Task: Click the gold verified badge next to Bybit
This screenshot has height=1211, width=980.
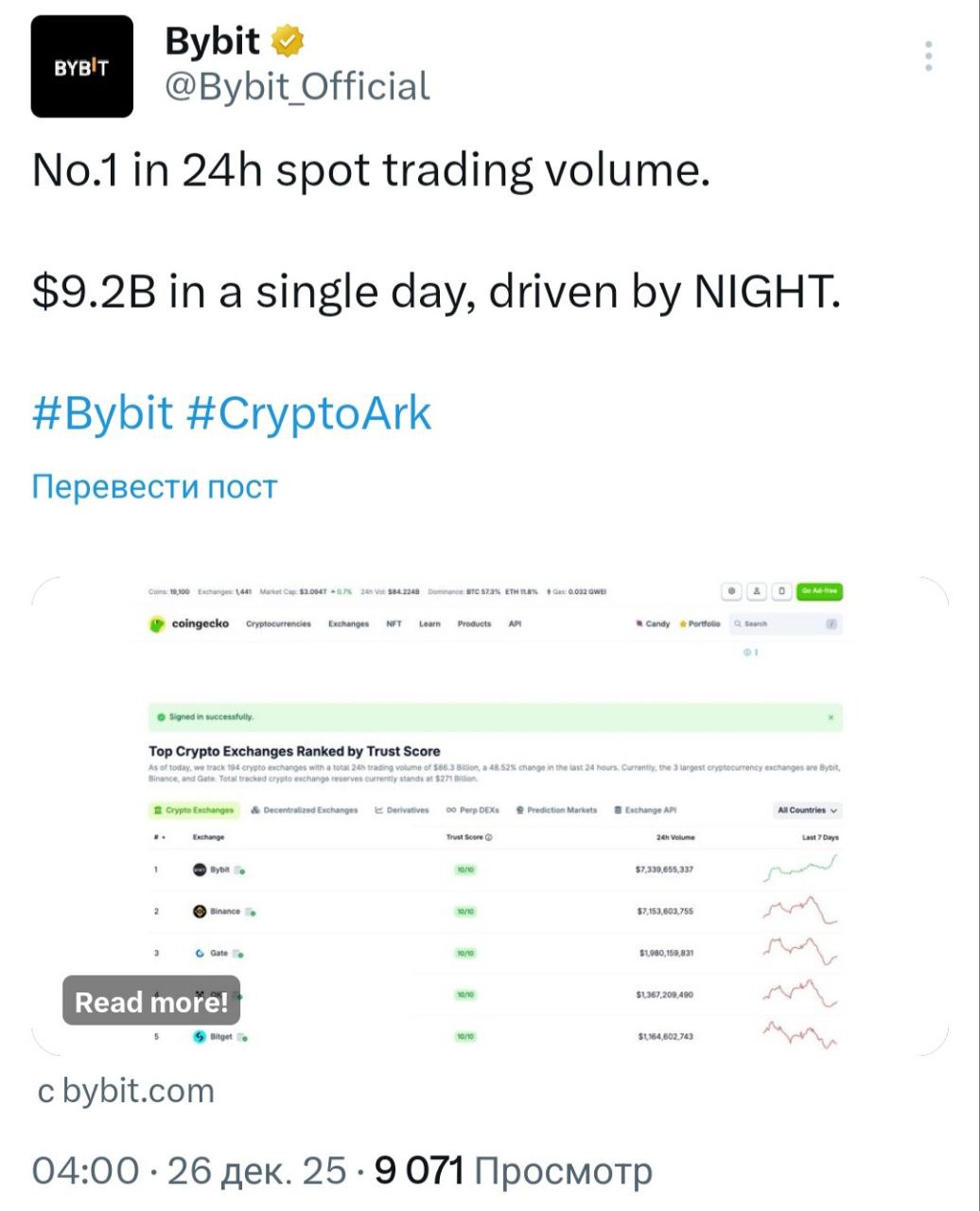Action: [x=288, y=42]
